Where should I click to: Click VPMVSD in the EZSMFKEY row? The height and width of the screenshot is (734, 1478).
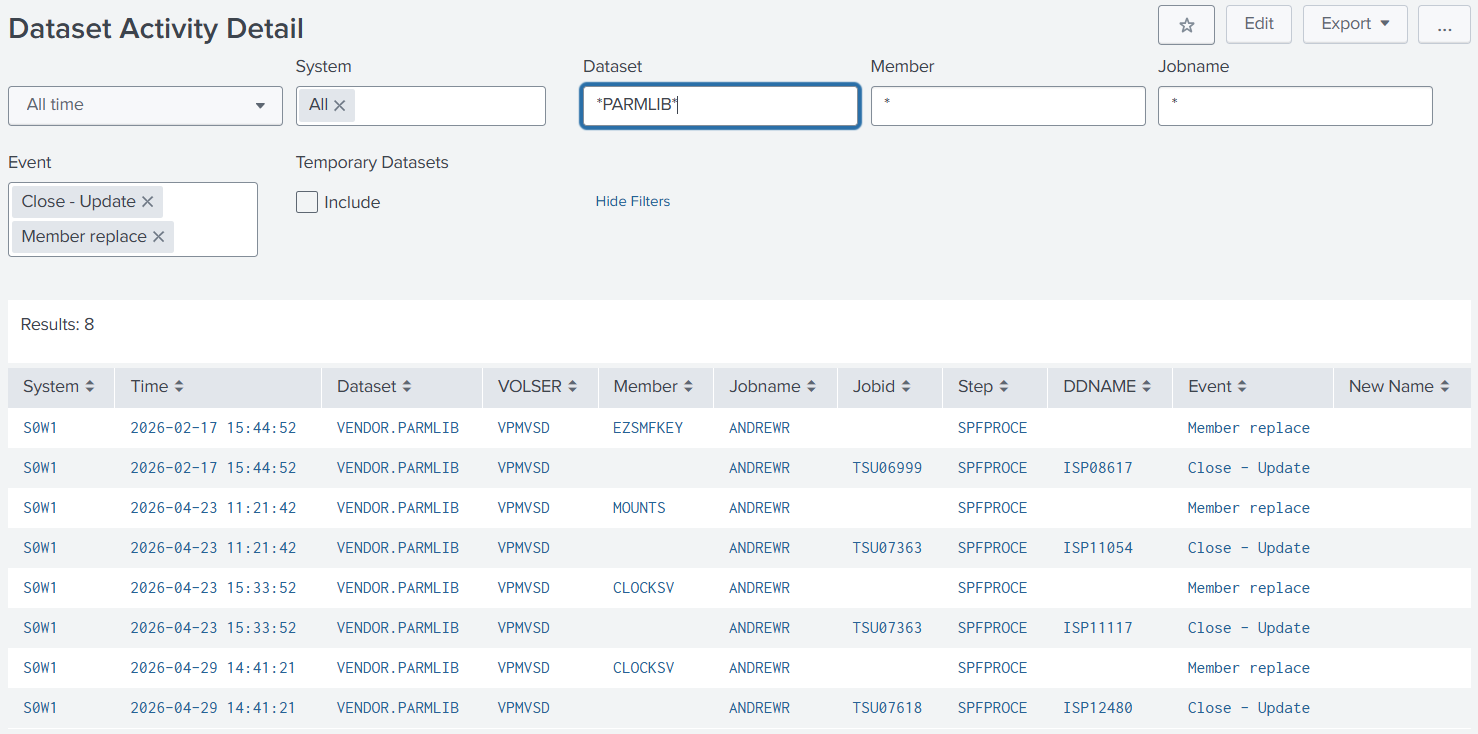[x=524, y=428]
